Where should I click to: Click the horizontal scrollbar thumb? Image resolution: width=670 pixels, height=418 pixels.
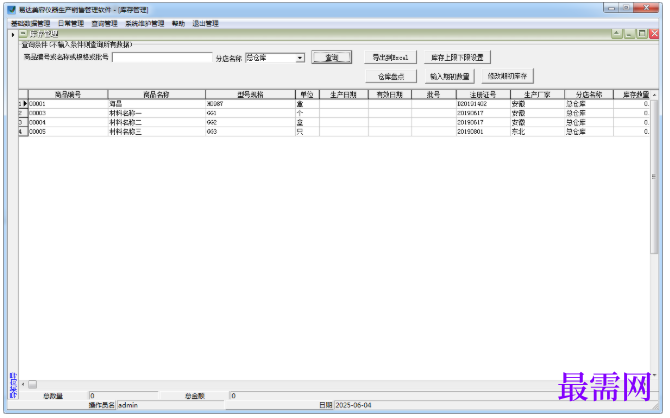click(32, 384)
